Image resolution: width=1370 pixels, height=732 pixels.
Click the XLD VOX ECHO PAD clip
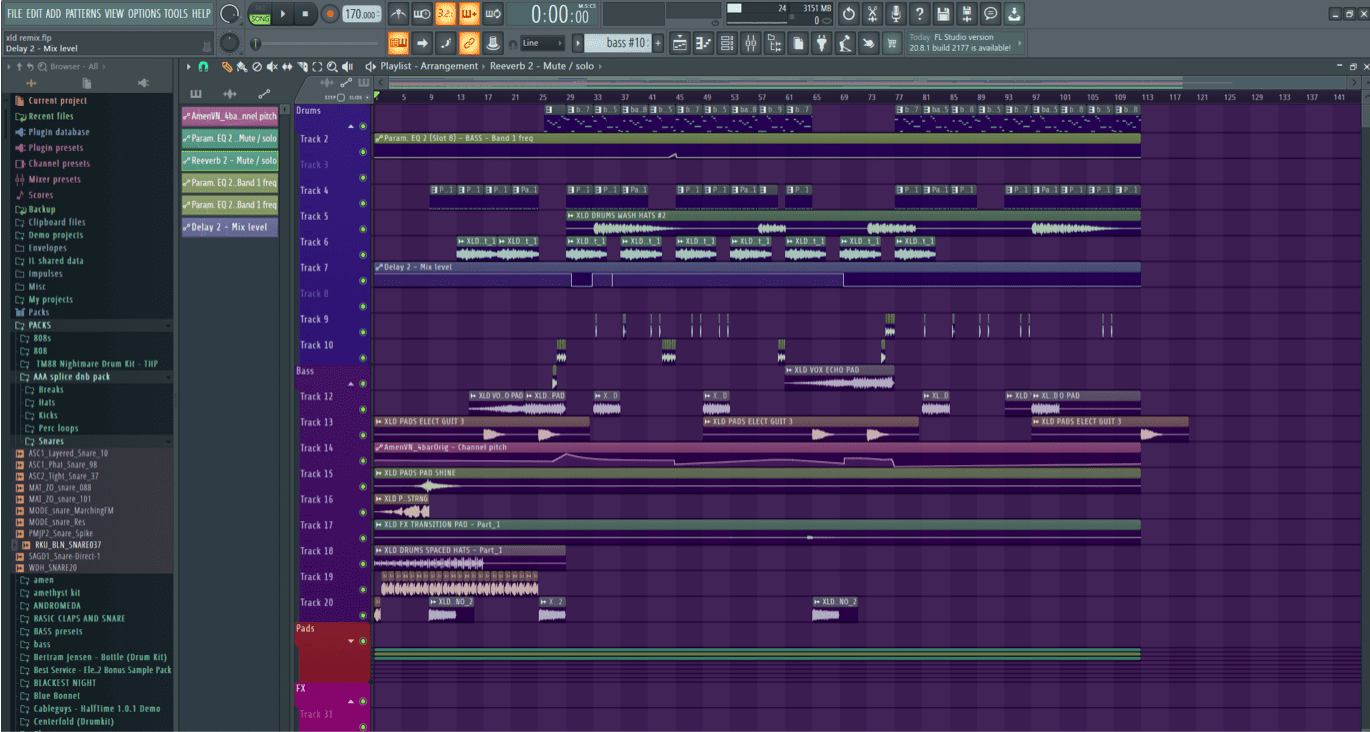point(839,377)
